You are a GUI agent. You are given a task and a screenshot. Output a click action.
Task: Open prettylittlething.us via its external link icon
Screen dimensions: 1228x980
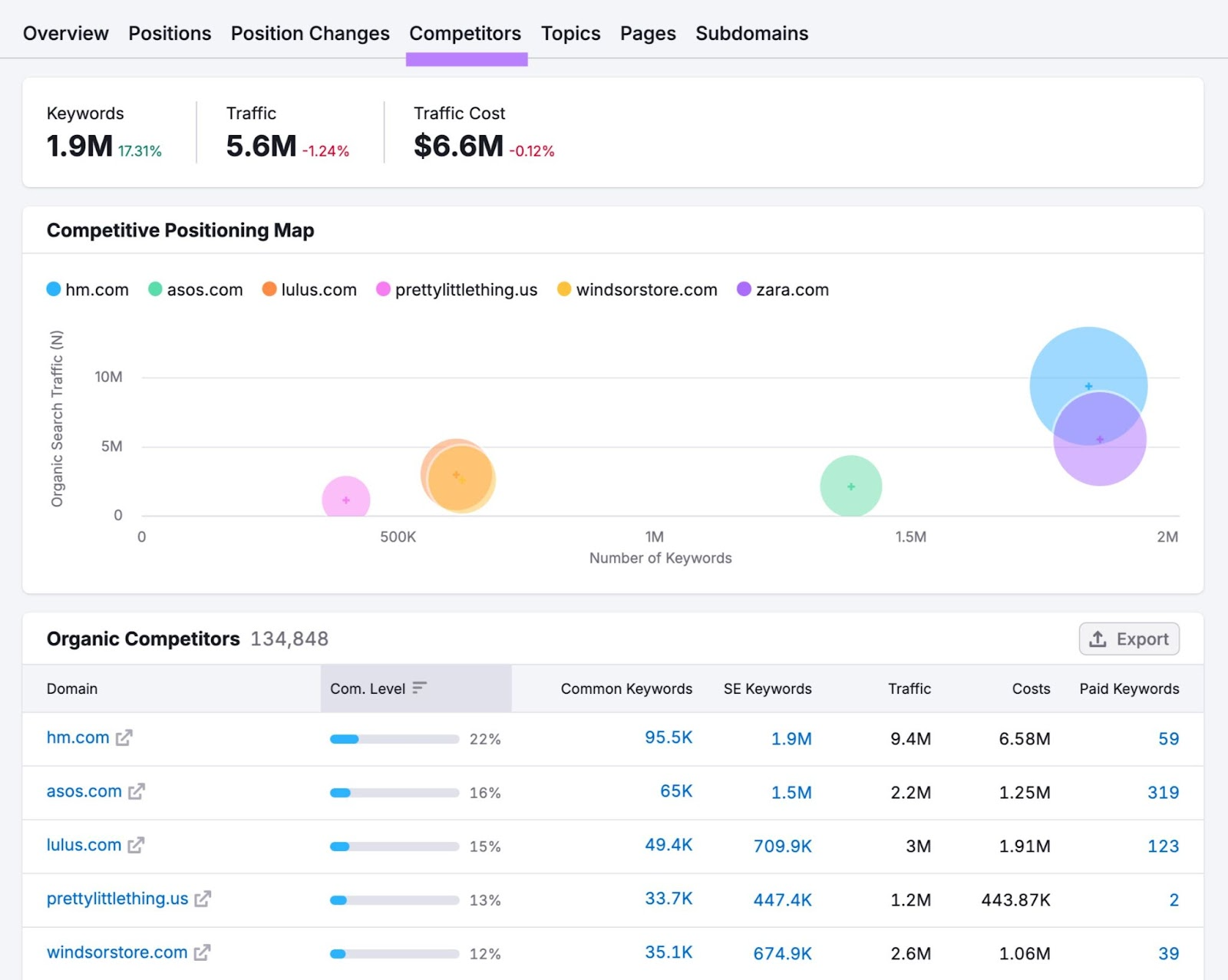coord(203,899)
